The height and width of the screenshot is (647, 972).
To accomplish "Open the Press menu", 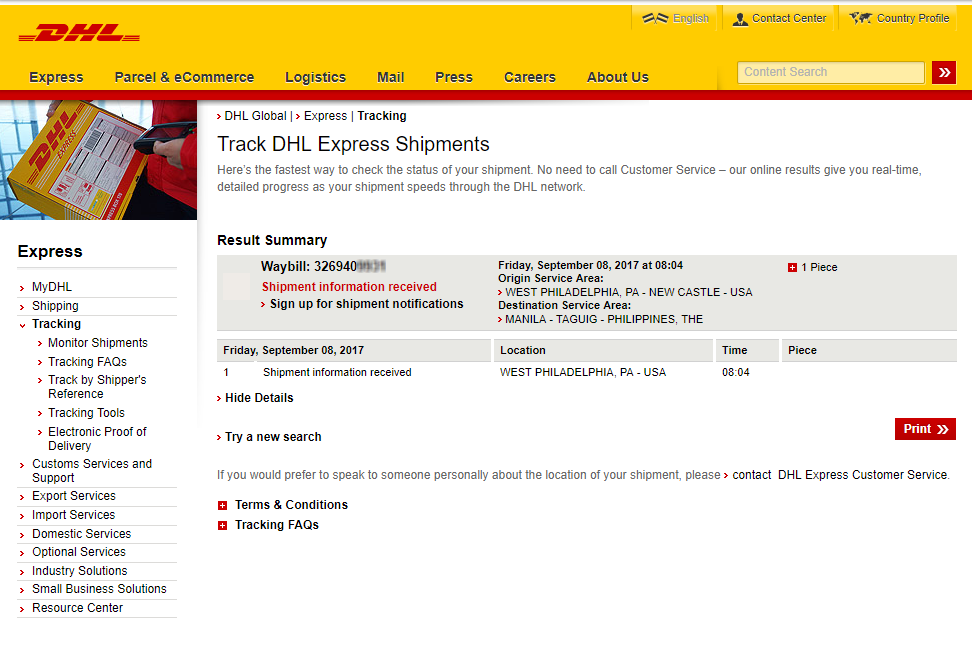I will pyautogui.click(x=454, y=77).
